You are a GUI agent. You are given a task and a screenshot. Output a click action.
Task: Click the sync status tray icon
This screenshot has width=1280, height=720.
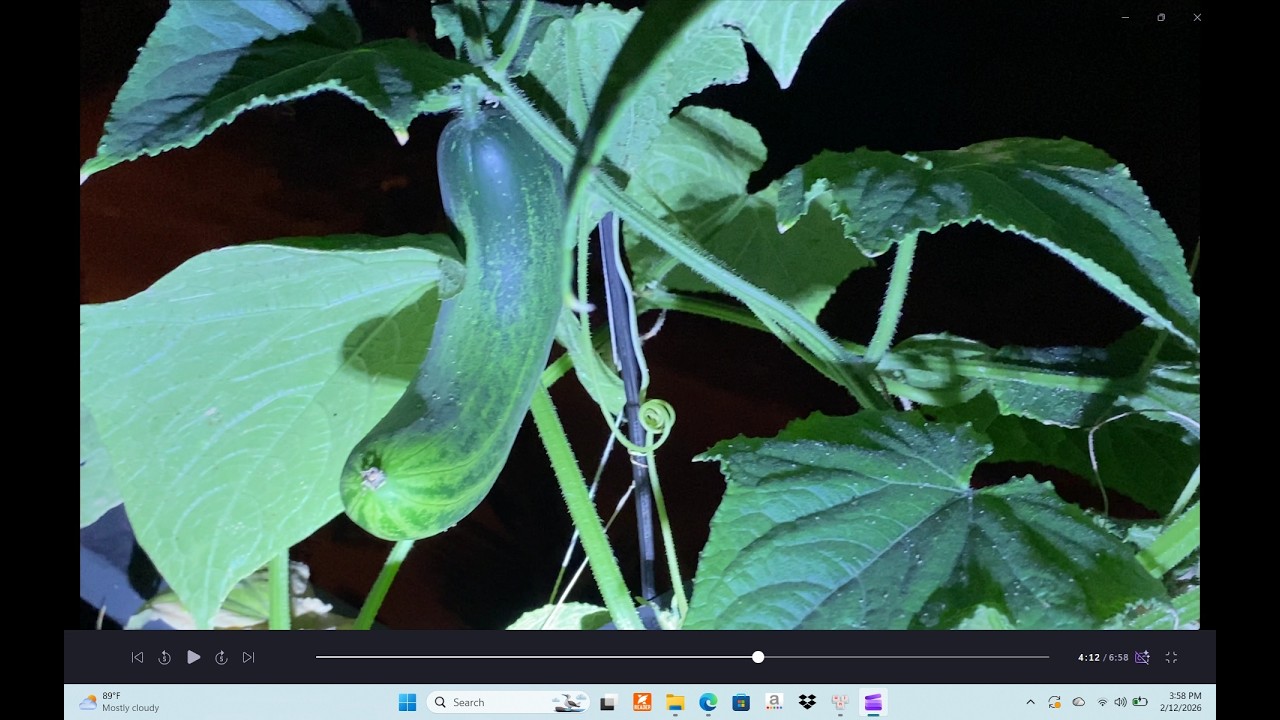pyautogui.click(x=1054, y=702)
